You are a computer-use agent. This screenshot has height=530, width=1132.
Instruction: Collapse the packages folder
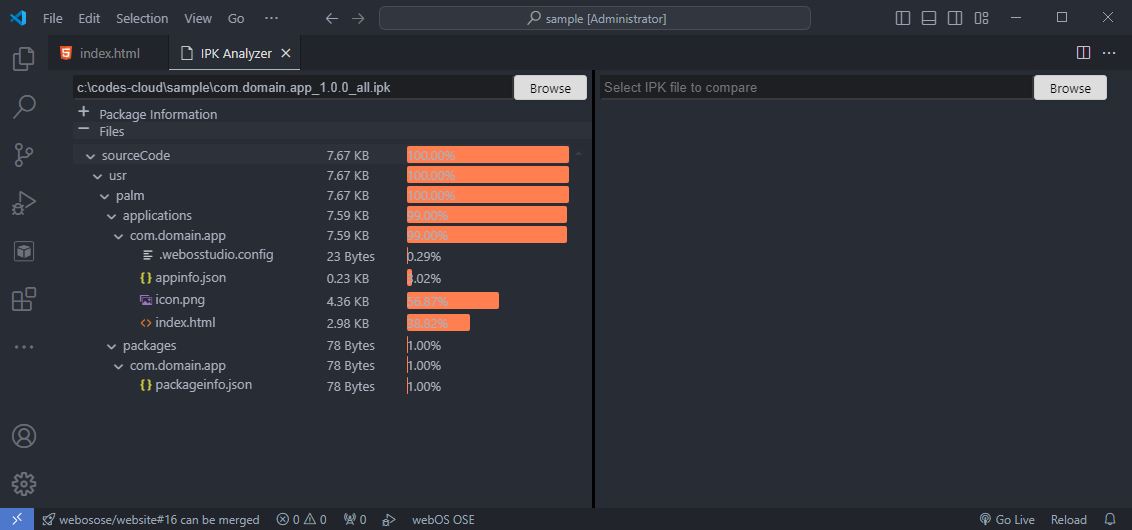(x=111, y=346)
